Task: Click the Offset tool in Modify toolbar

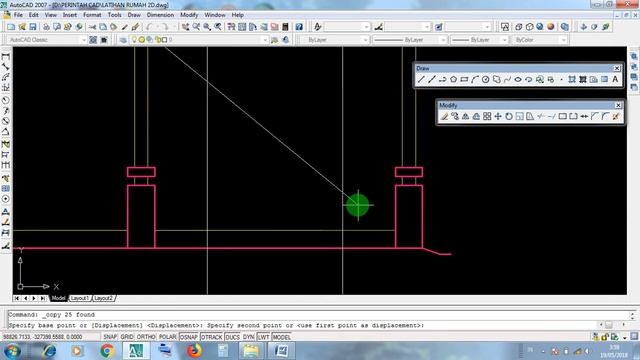Action: 476,117
